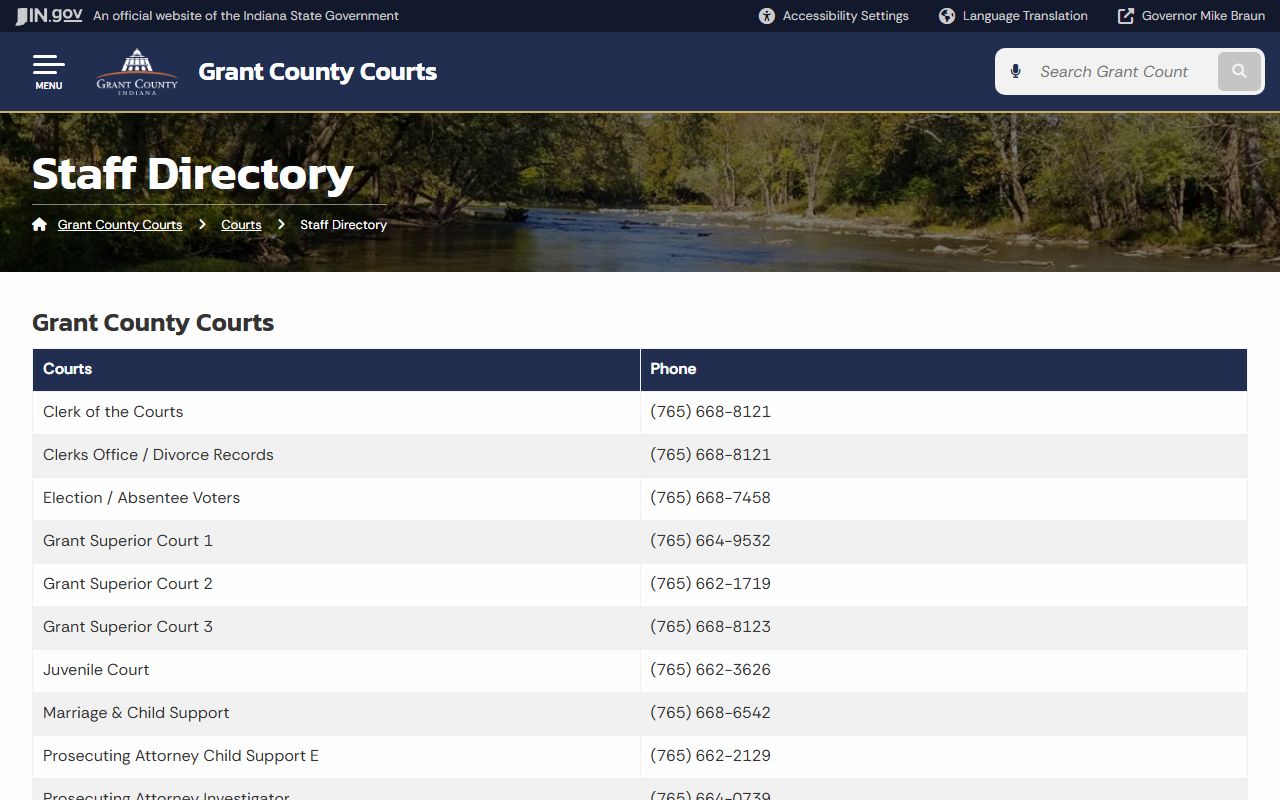Click Grant County Courts site title
This screenshot has width=1280, height=800.
pos(317,72)
